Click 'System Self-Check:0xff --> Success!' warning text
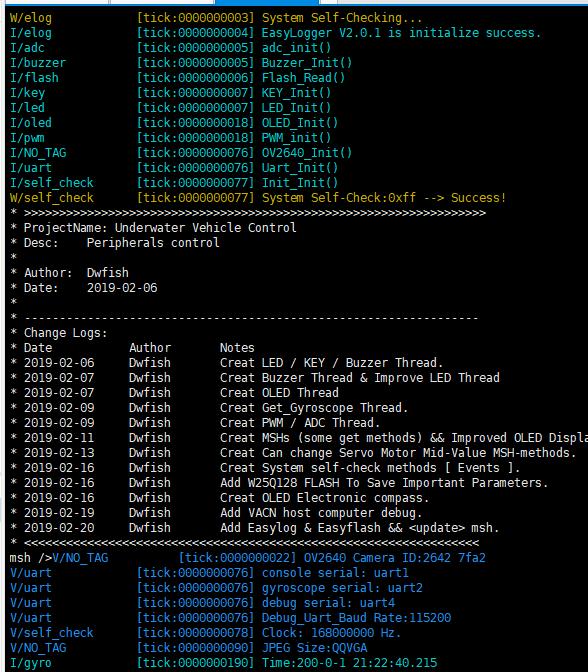Screen dimensions: 588x672 384,198
